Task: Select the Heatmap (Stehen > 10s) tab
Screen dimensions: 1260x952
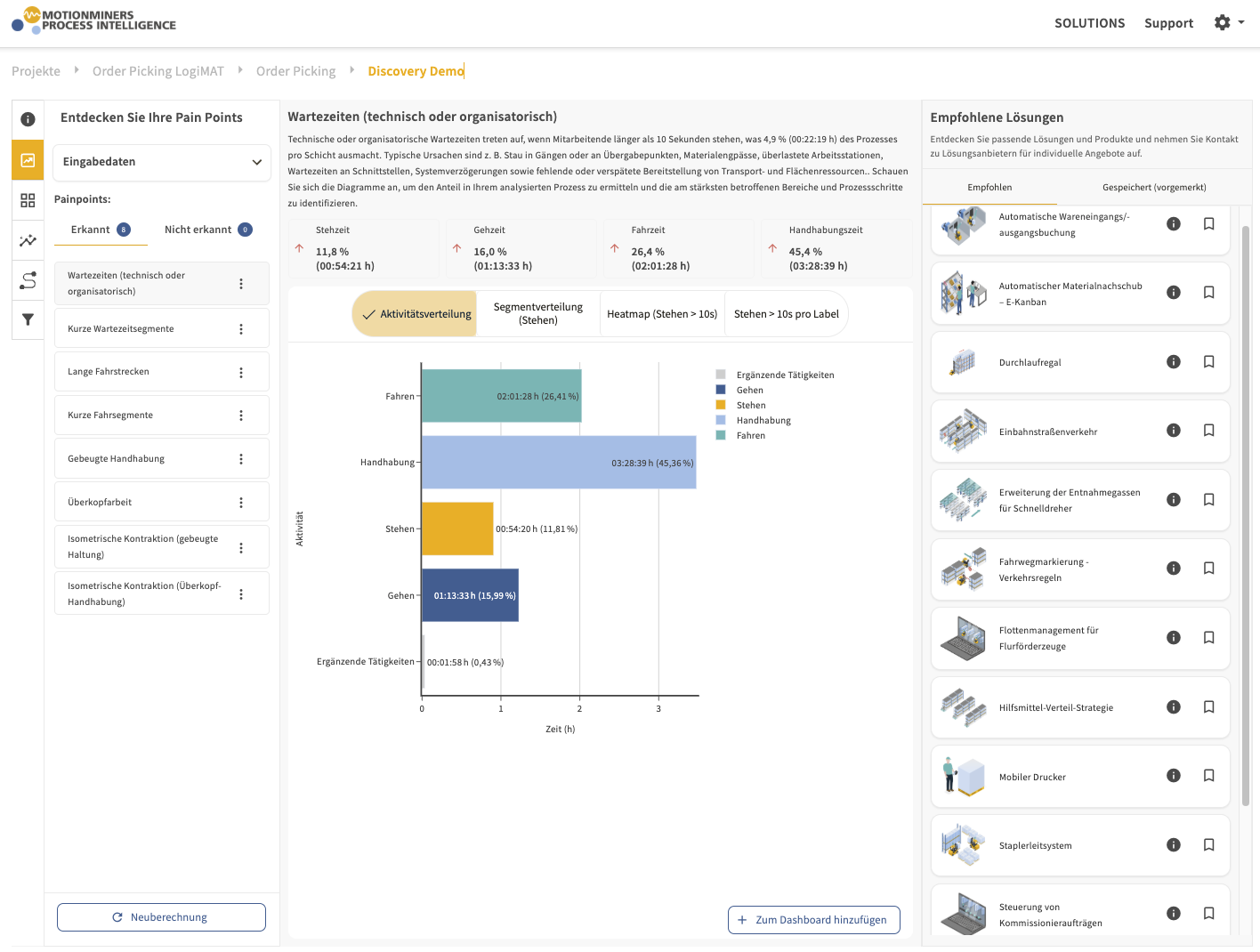Action: point(662,314)
